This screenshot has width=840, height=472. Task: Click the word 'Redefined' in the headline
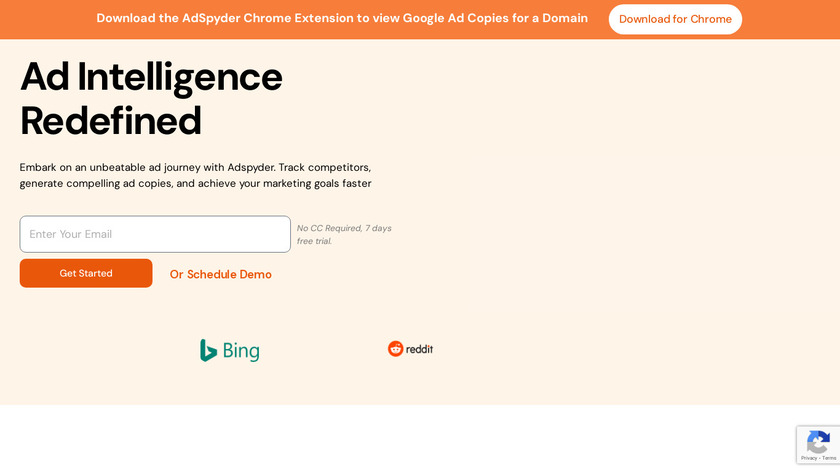pyautogui.click(x=111, y=121)
